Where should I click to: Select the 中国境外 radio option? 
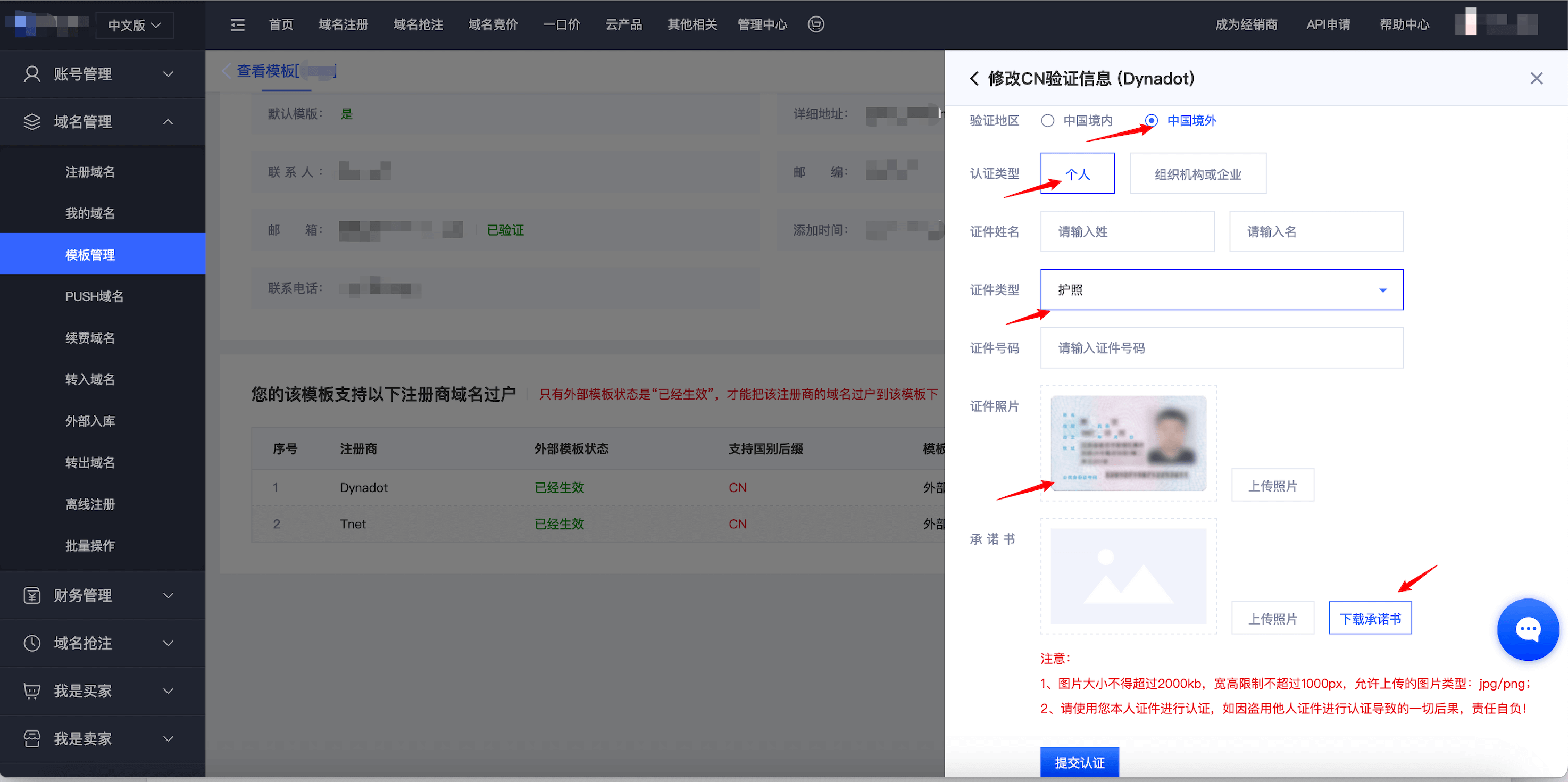click(x=1151, y=121)
